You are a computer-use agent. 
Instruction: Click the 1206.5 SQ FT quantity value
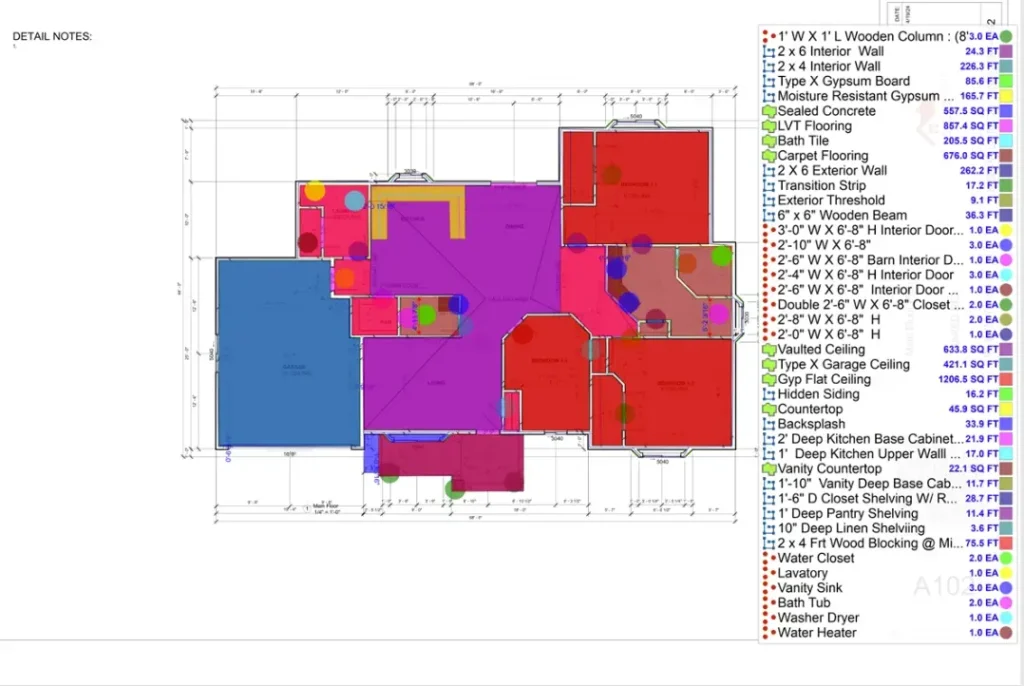968,380
